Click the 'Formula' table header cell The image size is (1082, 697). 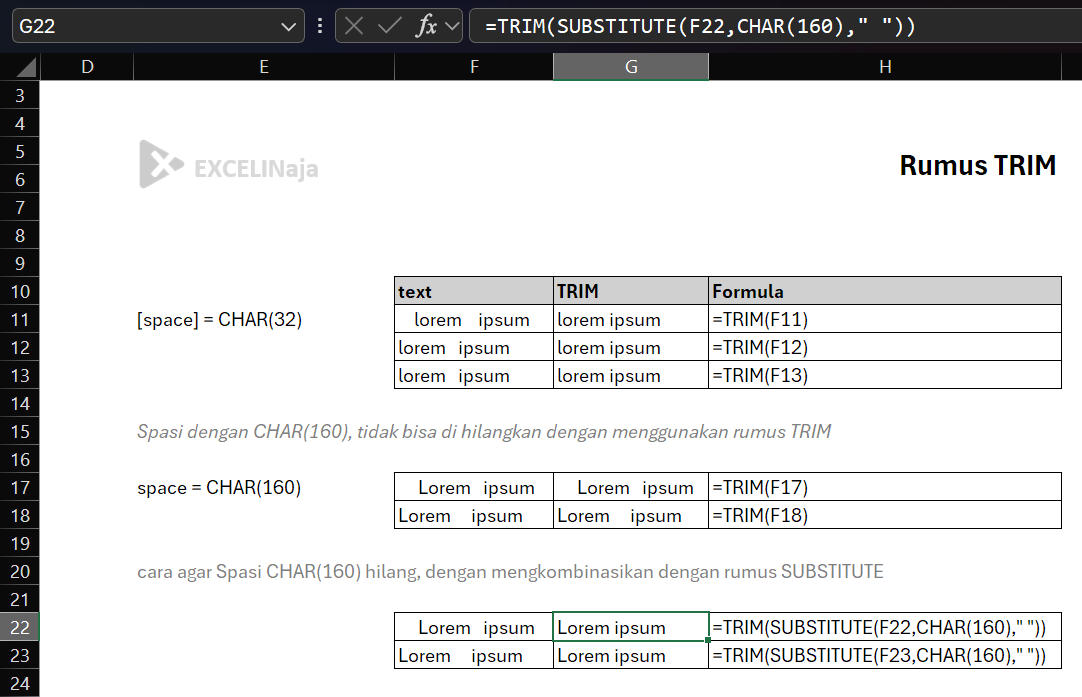(885, 291)
